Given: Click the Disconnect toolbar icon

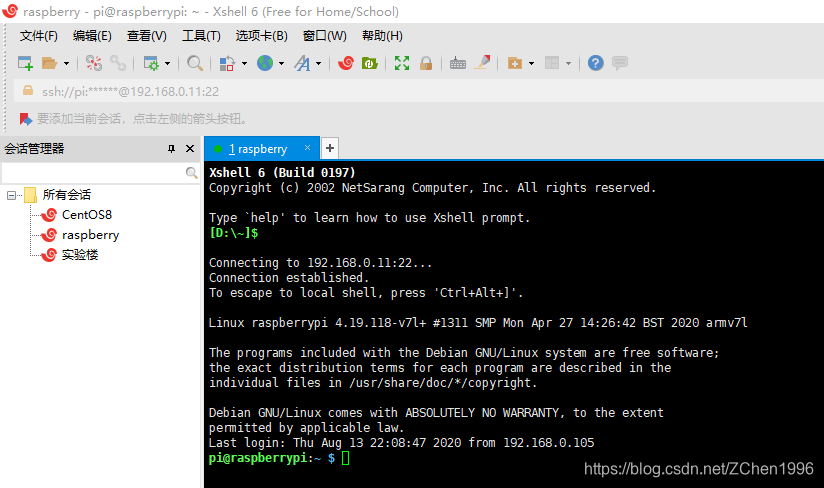Looking at the screenshot, I should 94,63.
